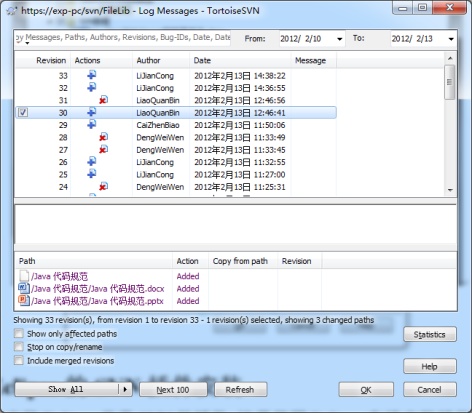Uncheck the checkbox on revision 30 row
This screenshot has width=472, height=414.
point(23,112)
